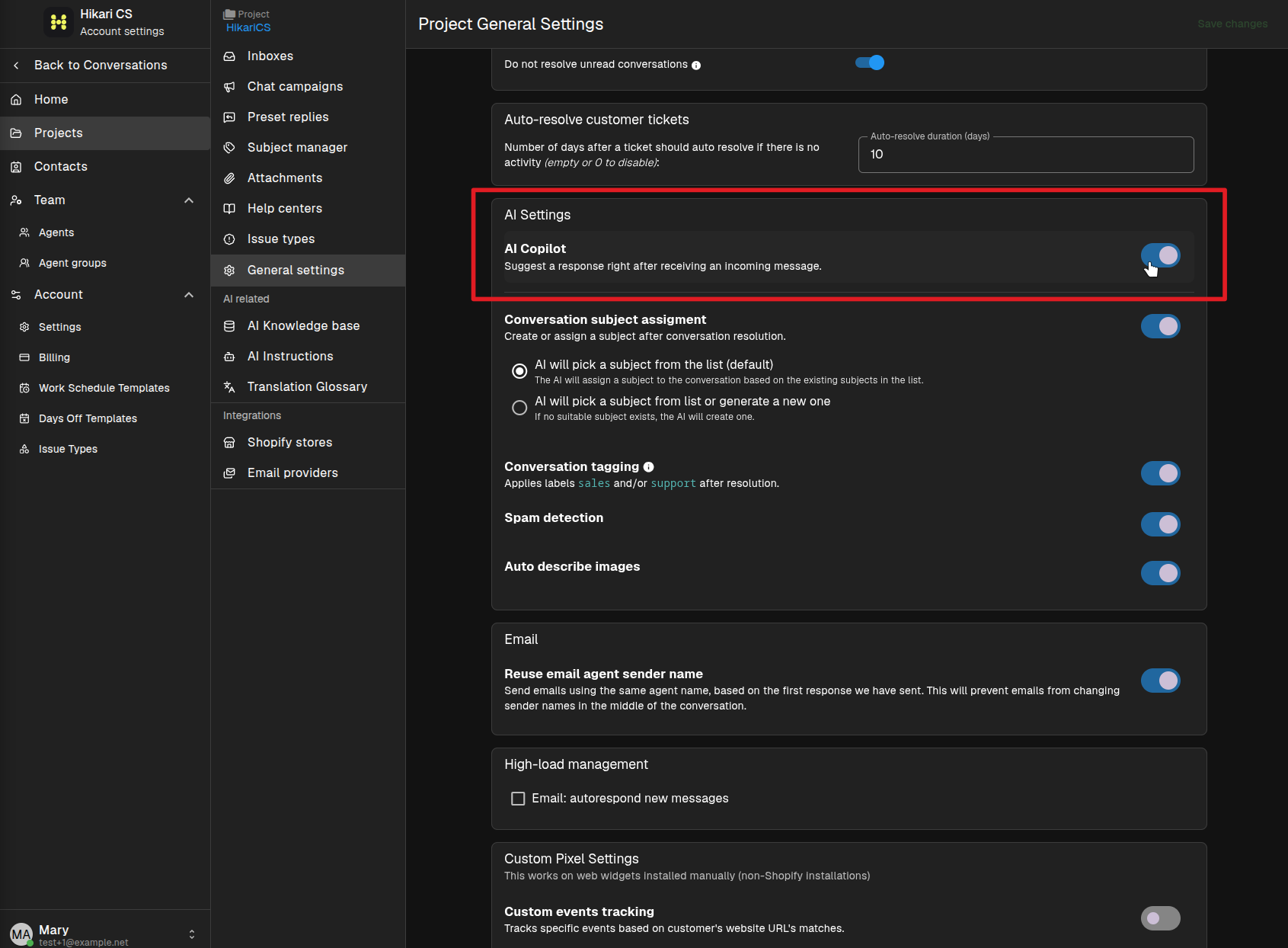Click the Inboxes tray icon

coord(229,56)
